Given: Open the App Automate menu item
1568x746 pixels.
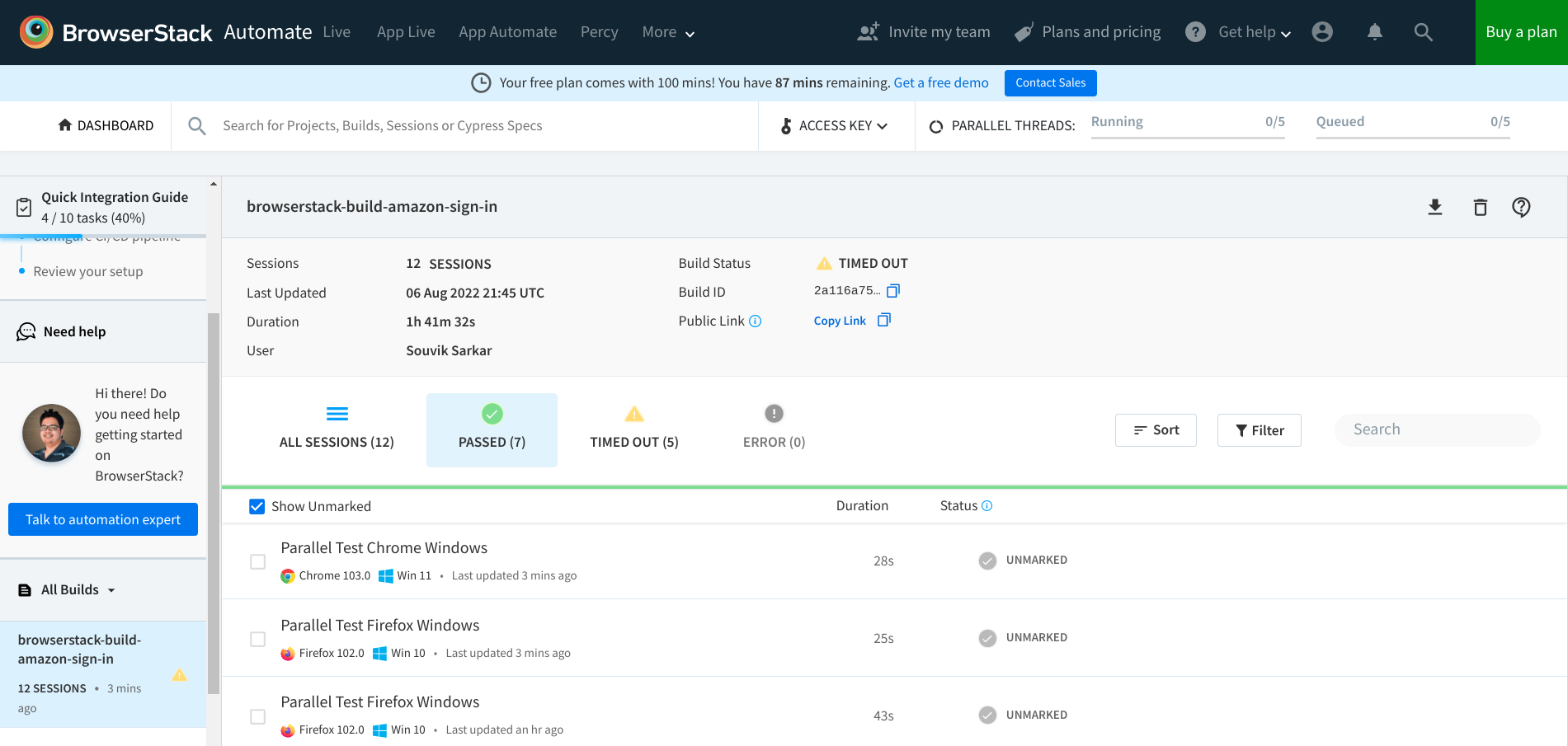Looking at the screenshot, I should coord(507,32).
